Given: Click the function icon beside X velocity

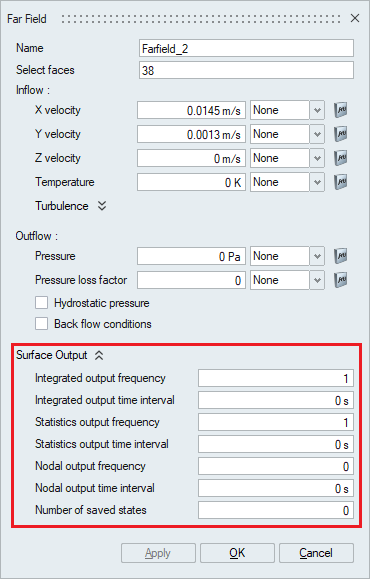Looking at the screenshot, I should coord(340,110).
